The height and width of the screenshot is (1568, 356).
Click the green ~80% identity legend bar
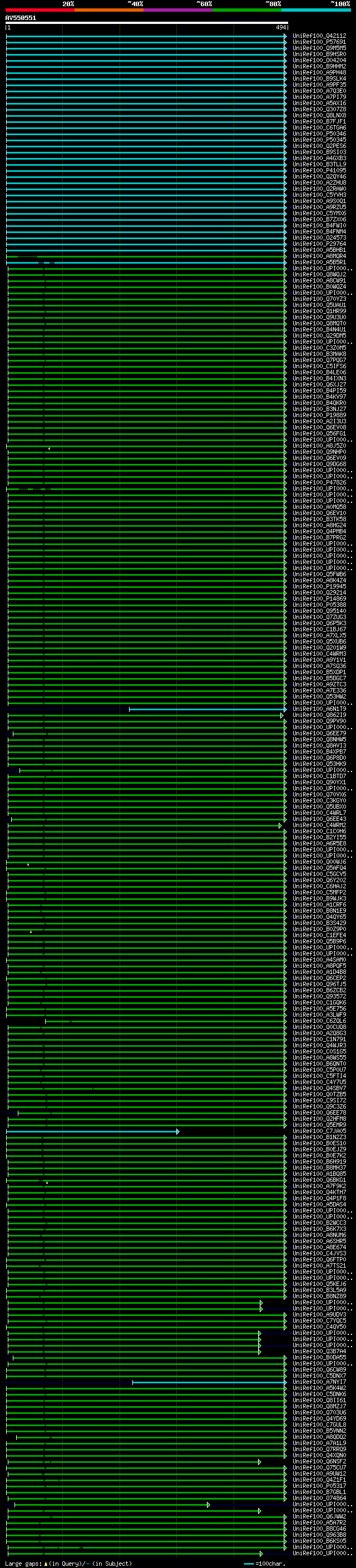247,10
